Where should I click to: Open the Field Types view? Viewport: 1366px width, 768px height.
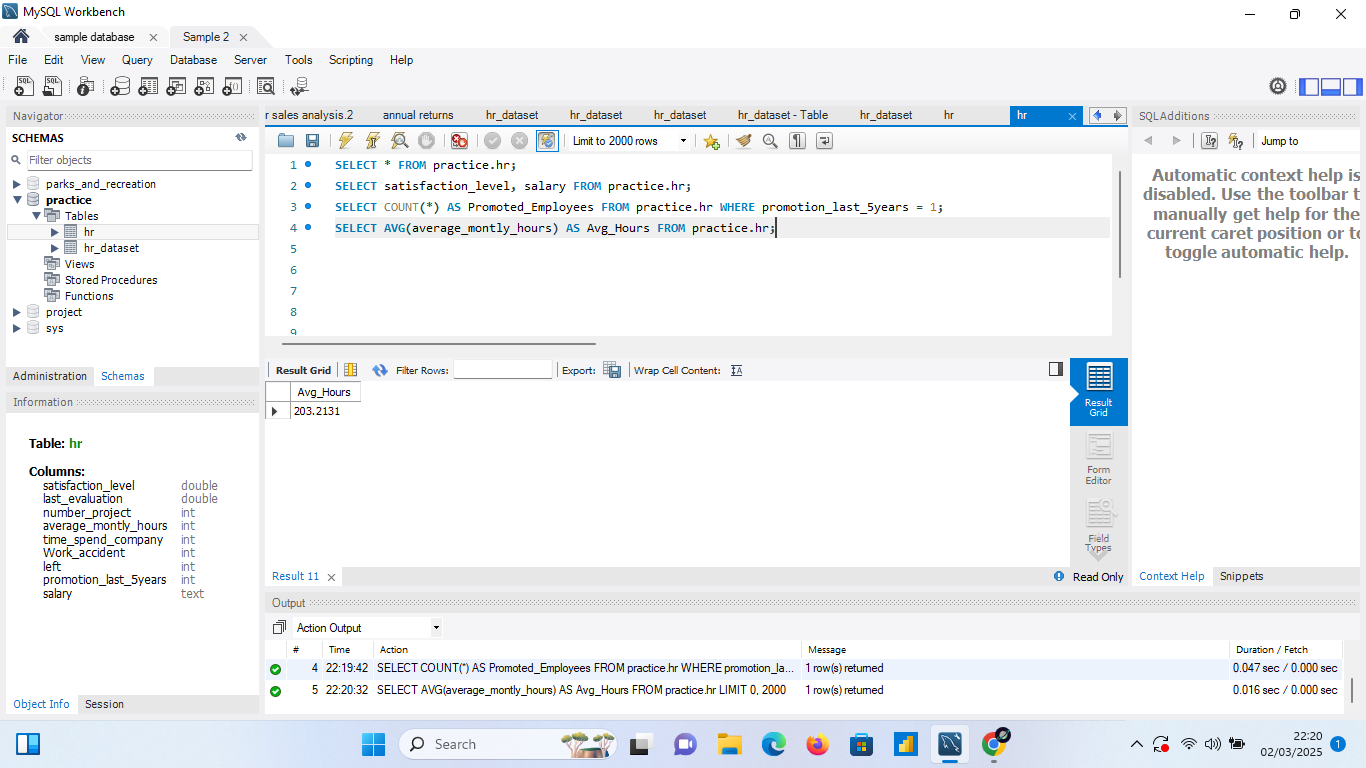click(1099, 528)
